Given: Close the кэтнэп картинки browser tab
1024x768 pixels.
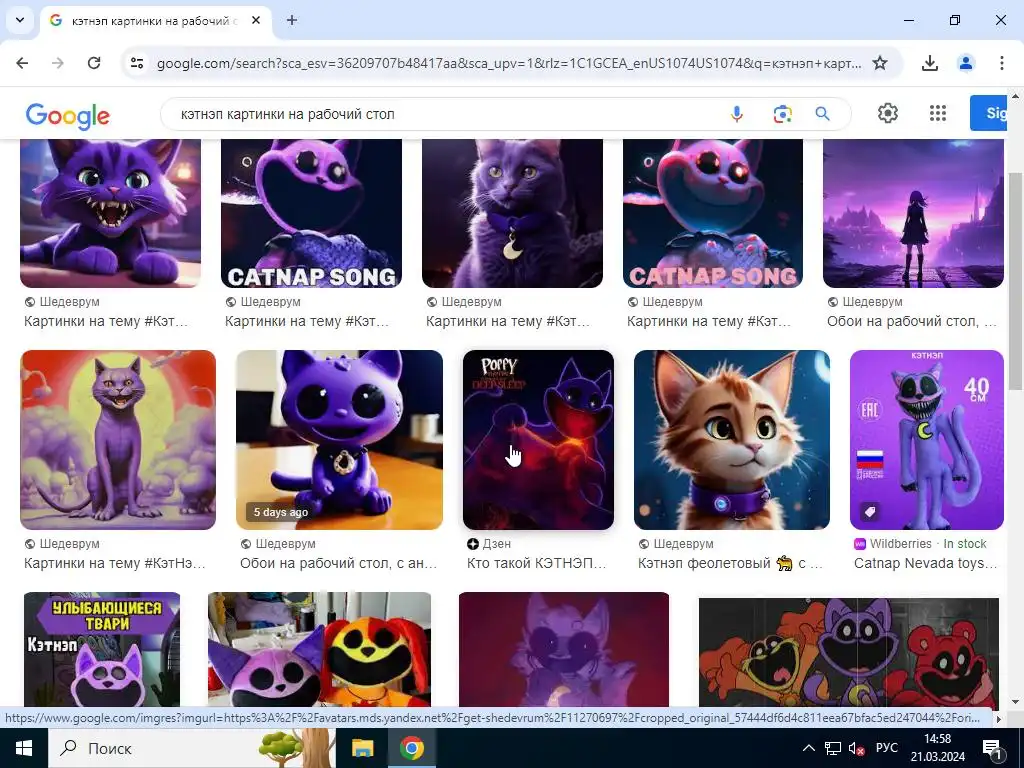Looking at the screenshot, I should 256,20.
